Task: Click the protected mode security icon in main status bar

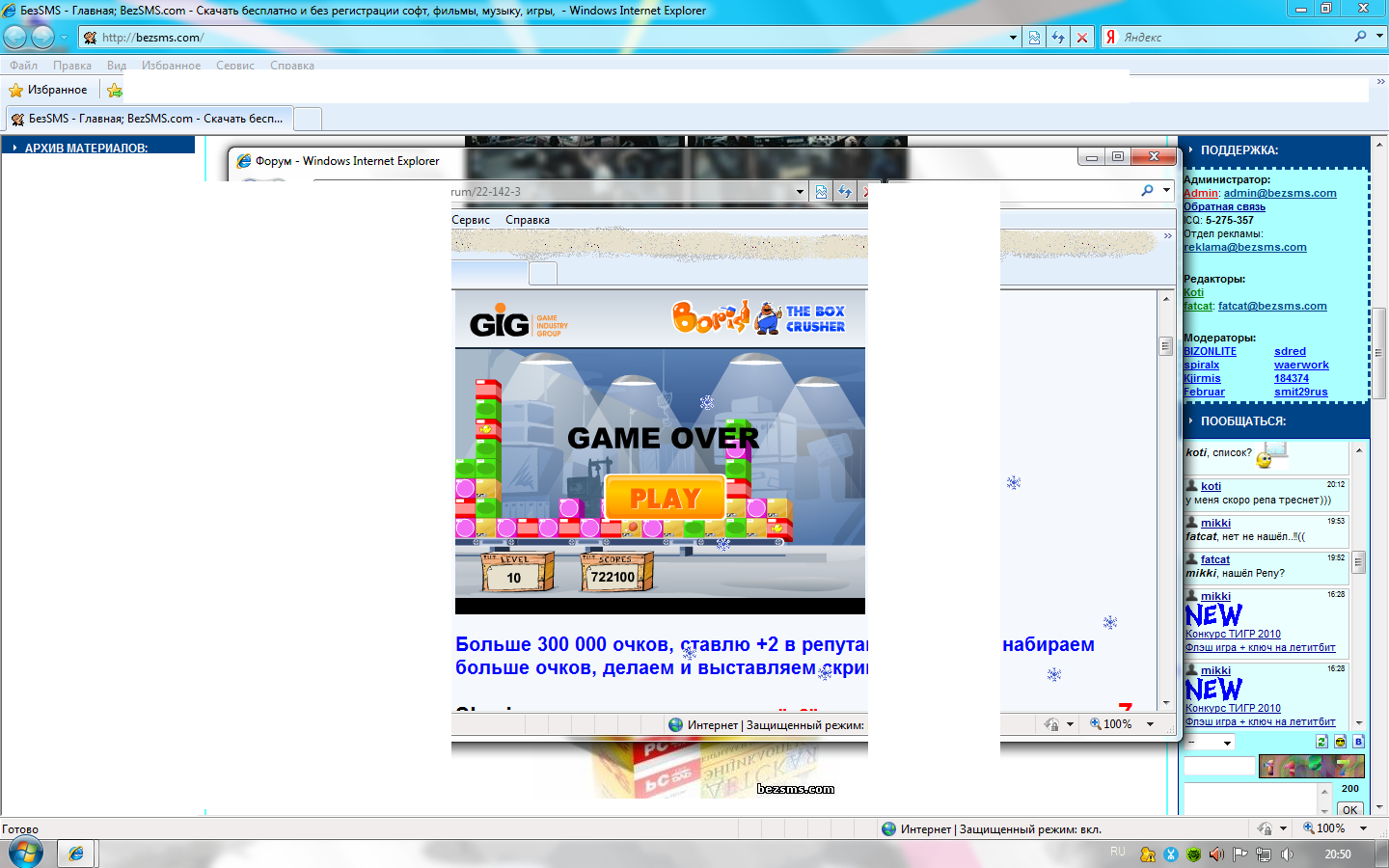Action: pyautogui.click(x=1265, y=828)
